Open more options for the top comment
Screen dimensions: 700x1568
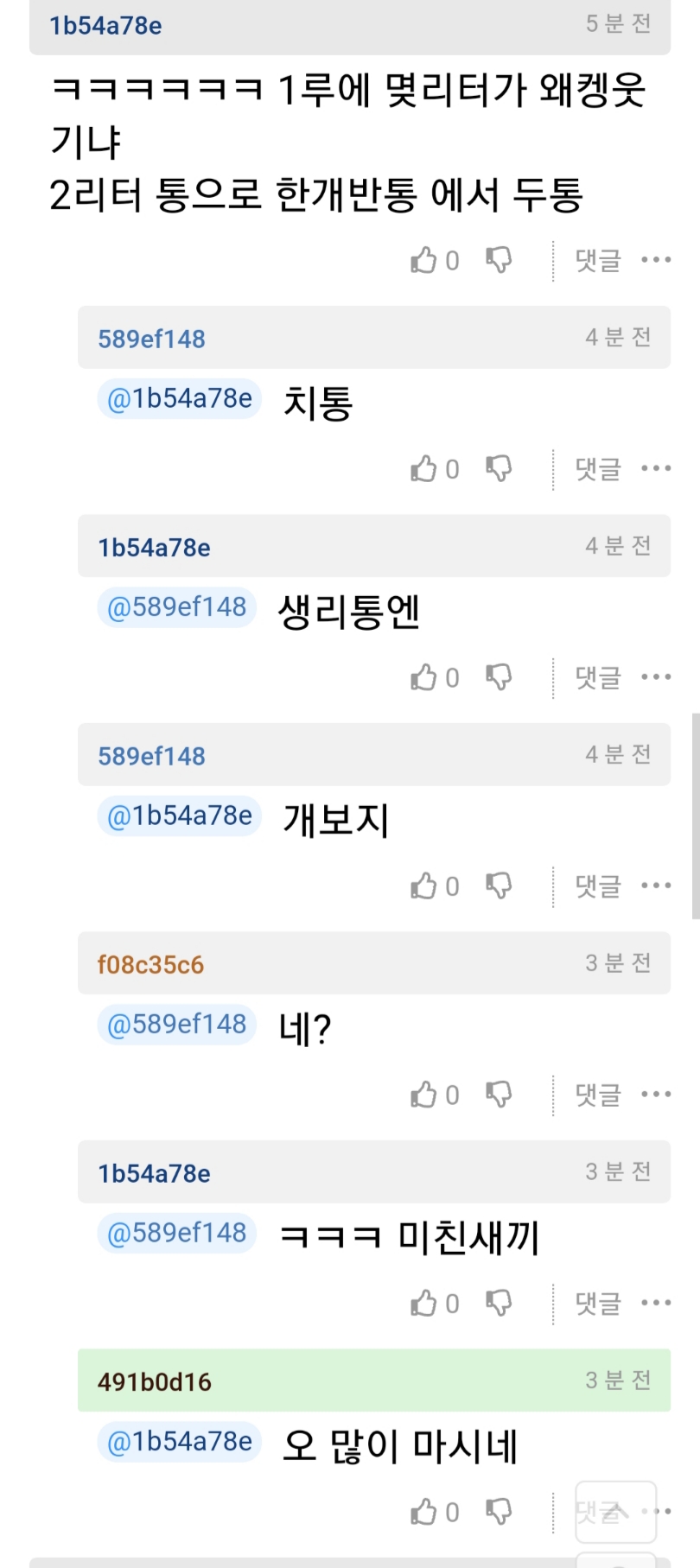(656, 260)
